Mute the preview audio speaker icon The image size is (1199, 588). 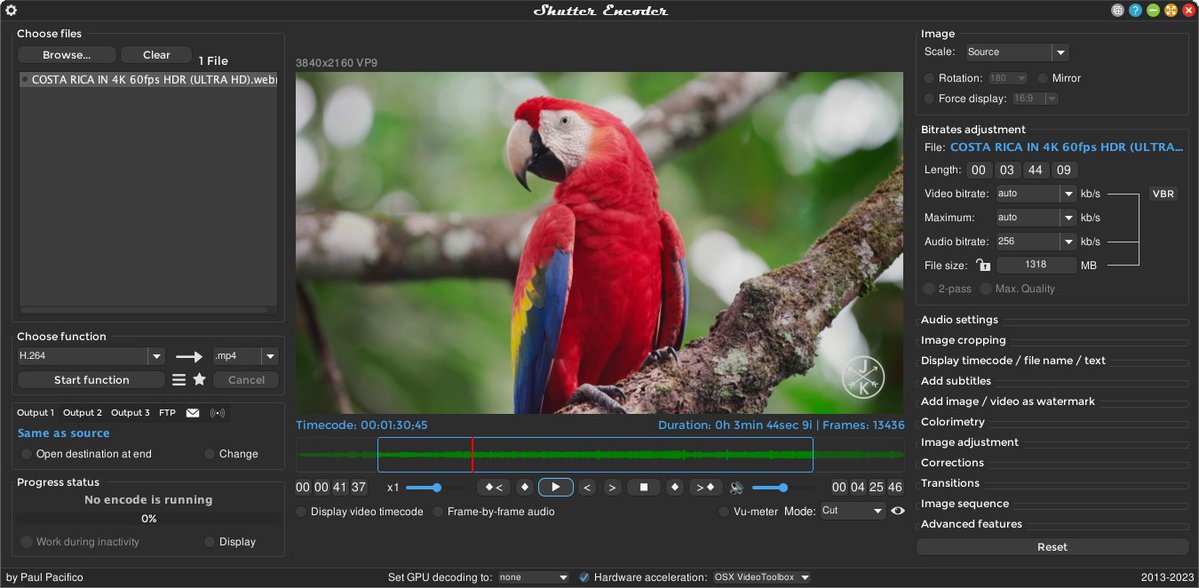click(x=736, y=488)
